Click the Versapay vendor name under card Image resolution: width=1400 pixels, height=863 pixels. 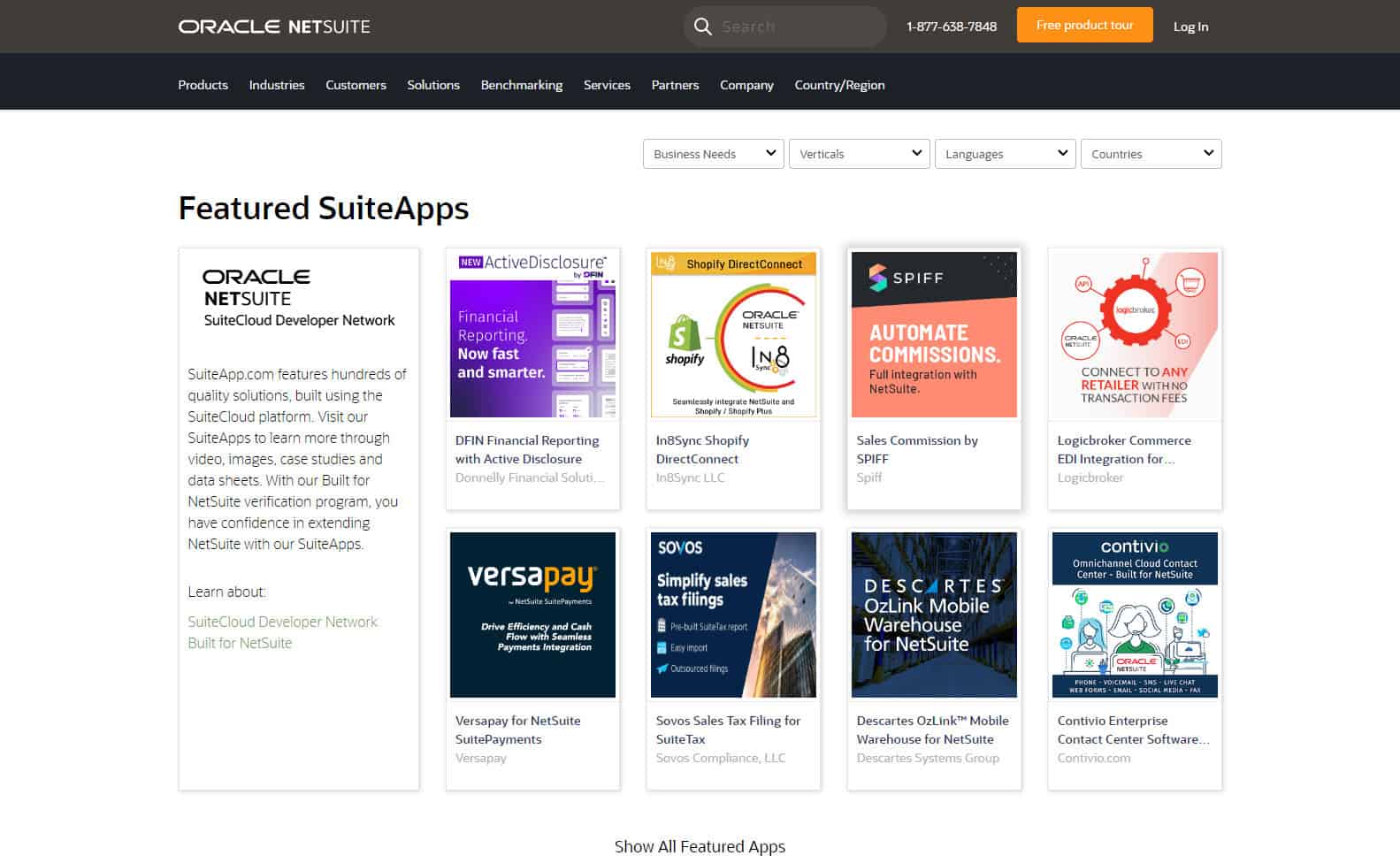(481, 758)
